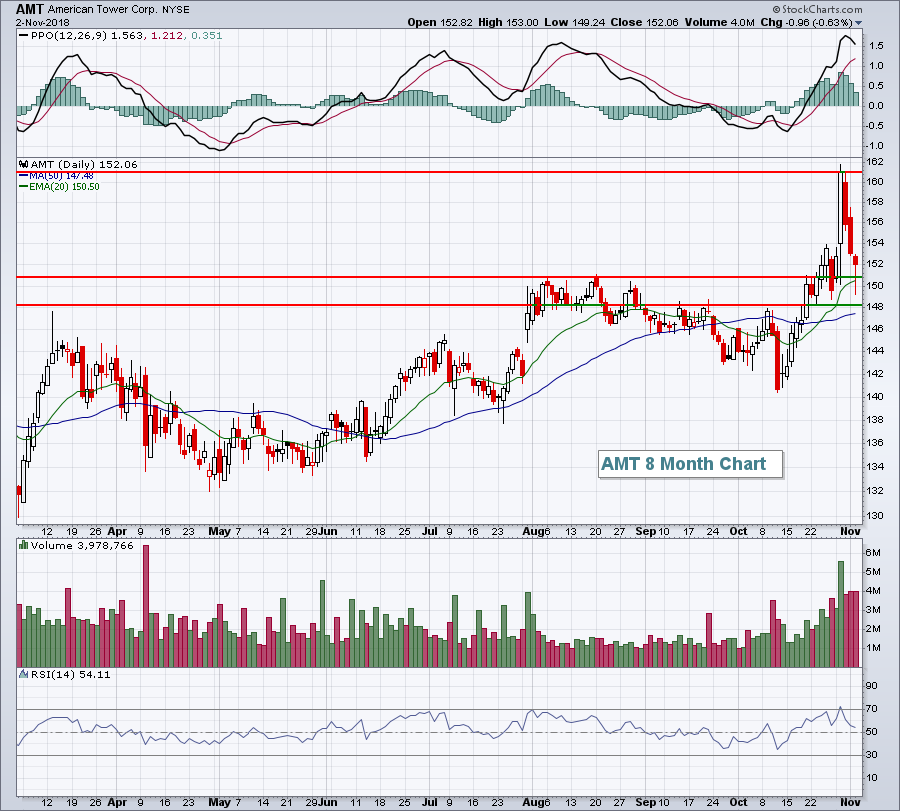The height and width of the screenshot is (811, 900).
Task: Click the Volume 3,978,766 label
Action: (82, 545)
